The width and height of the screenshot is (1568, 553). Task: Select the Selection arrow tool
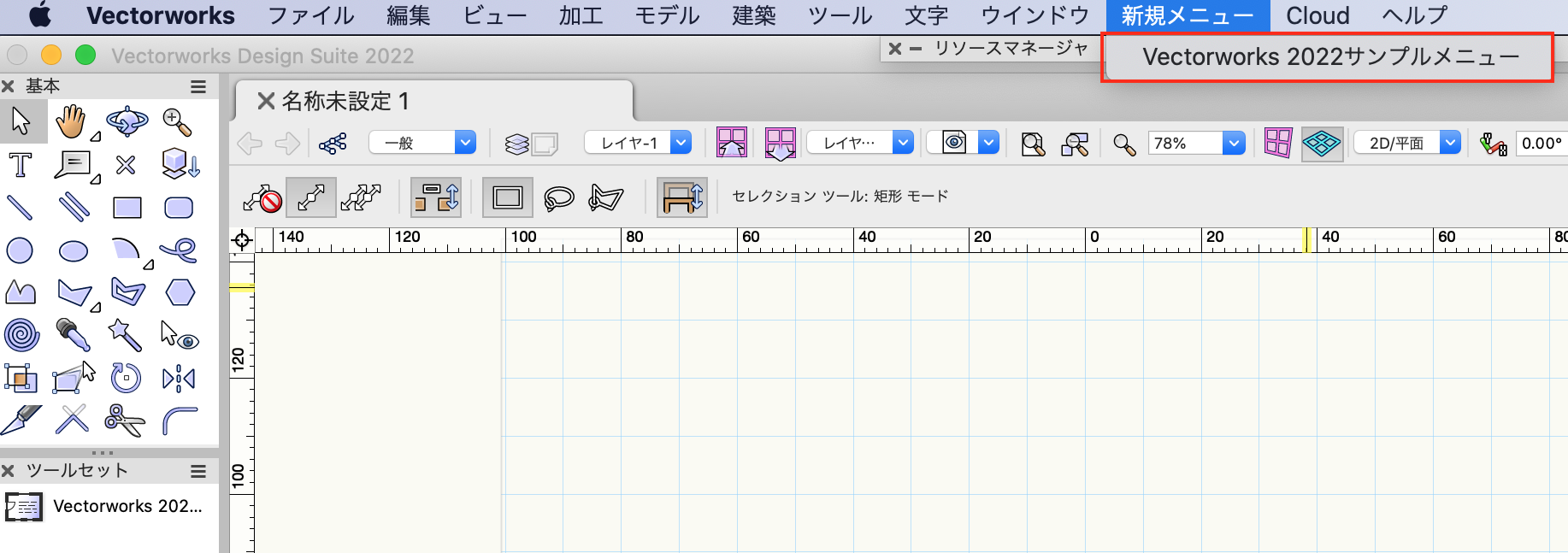tap(21, 122)
